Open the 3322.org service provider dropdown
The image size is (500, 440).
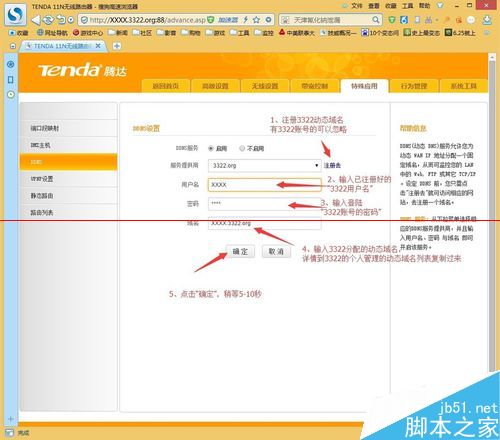[x=265, y=166]
